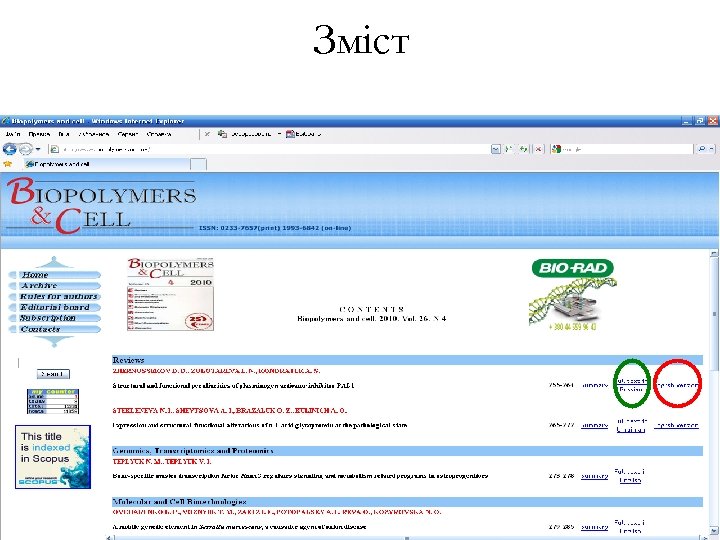Open the Contacts page
Screen dimensions: 720x540
point(54,329)
